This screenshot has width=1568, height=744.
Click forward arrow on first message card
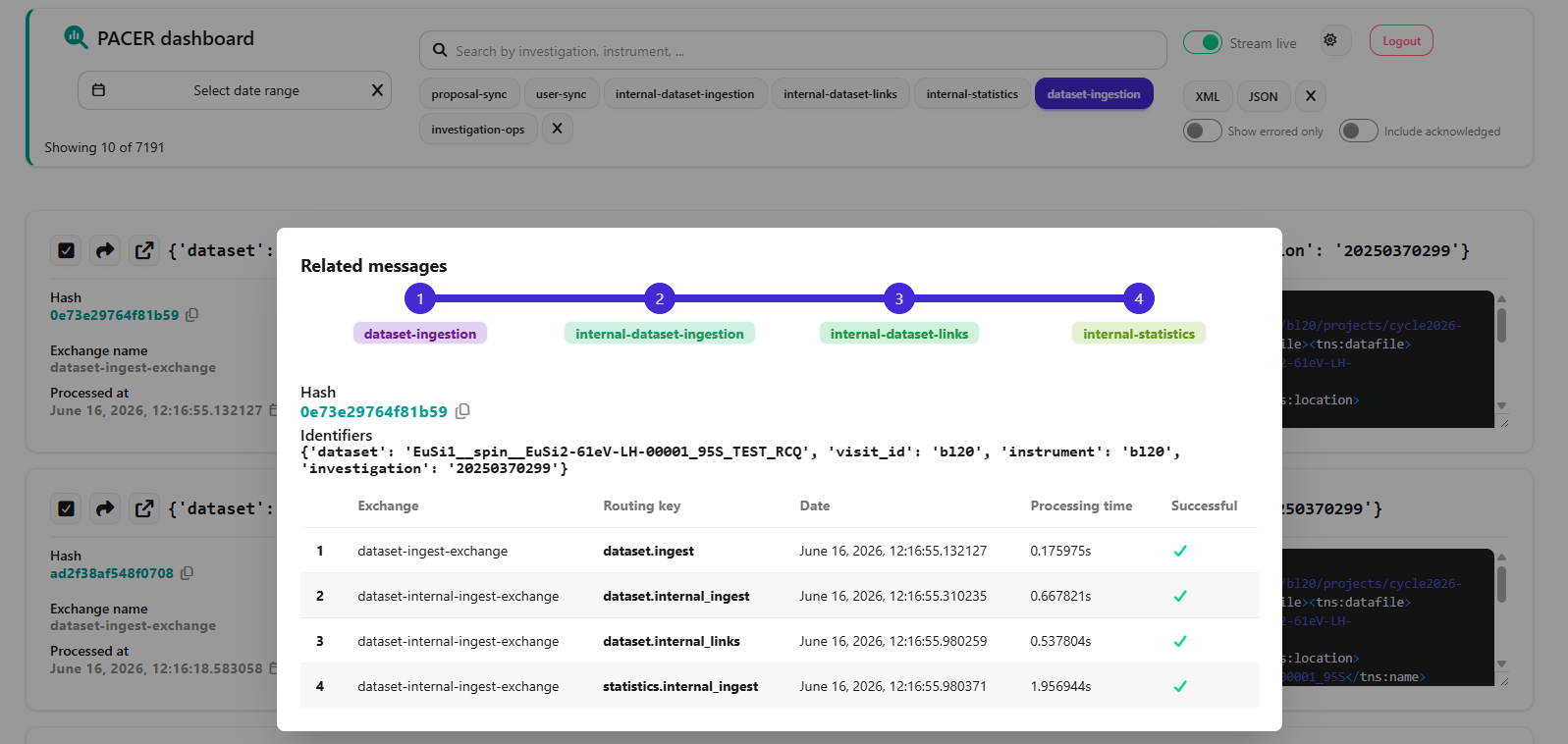[x=105, y=250]
